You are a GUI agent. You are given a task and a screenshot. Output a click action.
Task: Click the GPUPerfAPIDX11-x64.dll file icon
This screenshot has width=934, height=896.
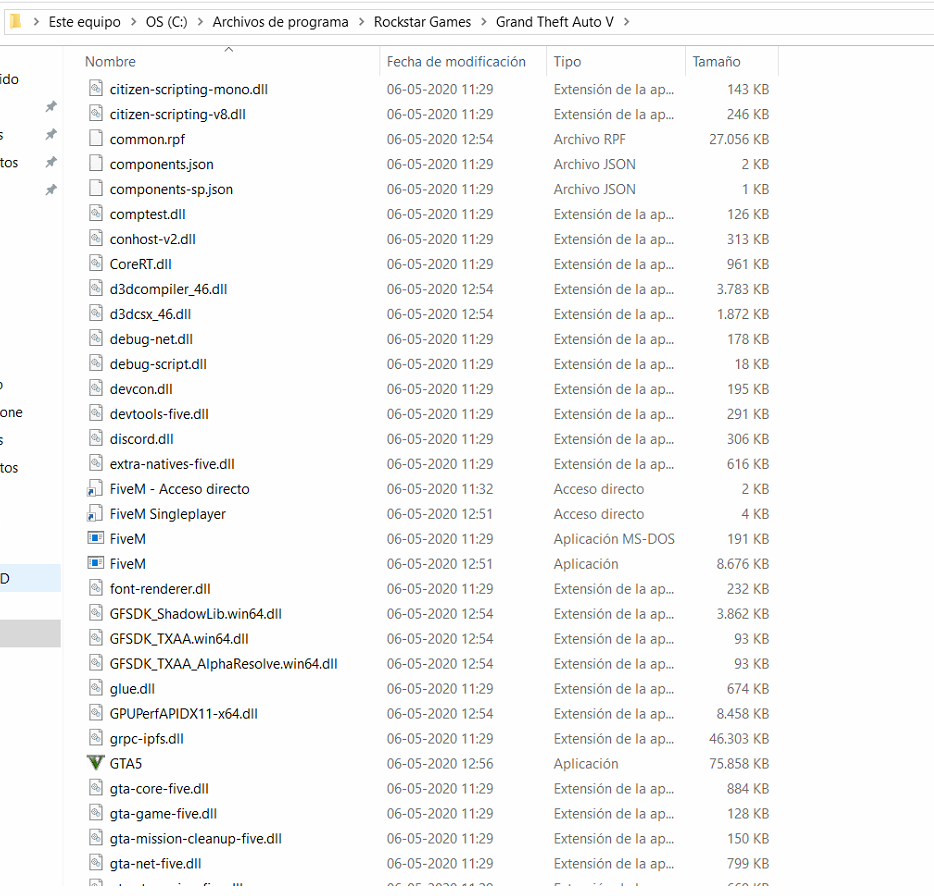point(95,714)
